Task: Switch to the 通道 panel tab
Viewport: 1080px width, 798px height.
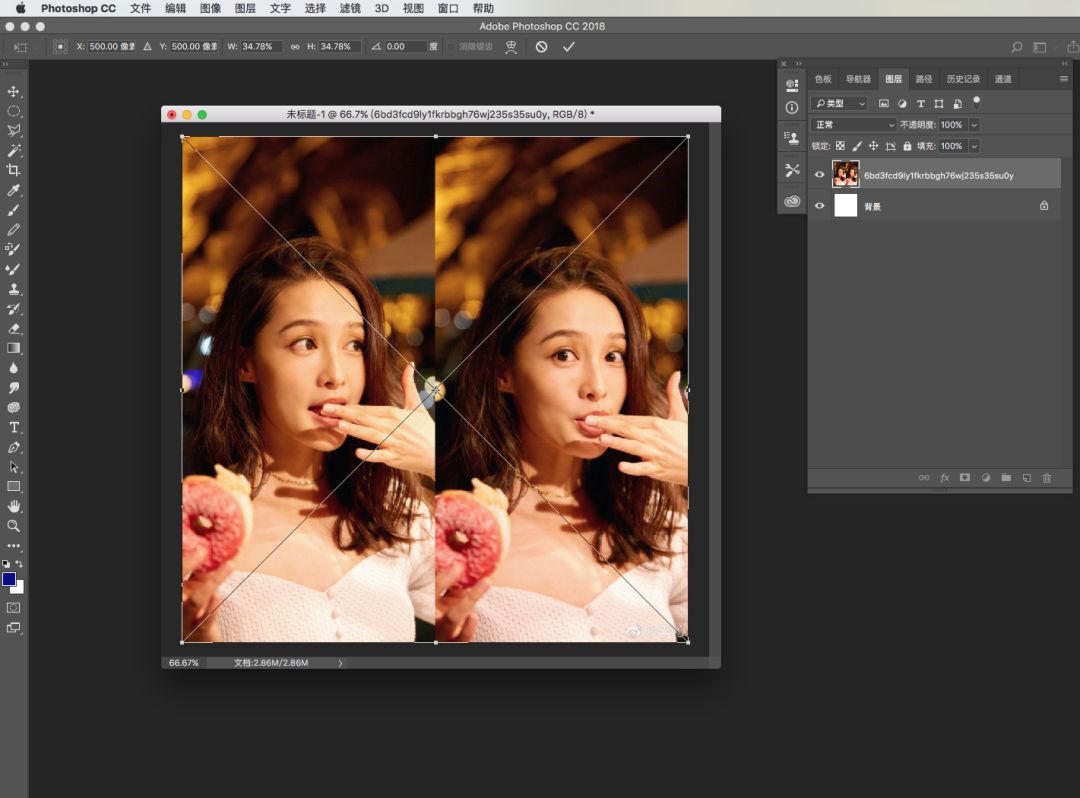Action: click(x=1003, y=79)
